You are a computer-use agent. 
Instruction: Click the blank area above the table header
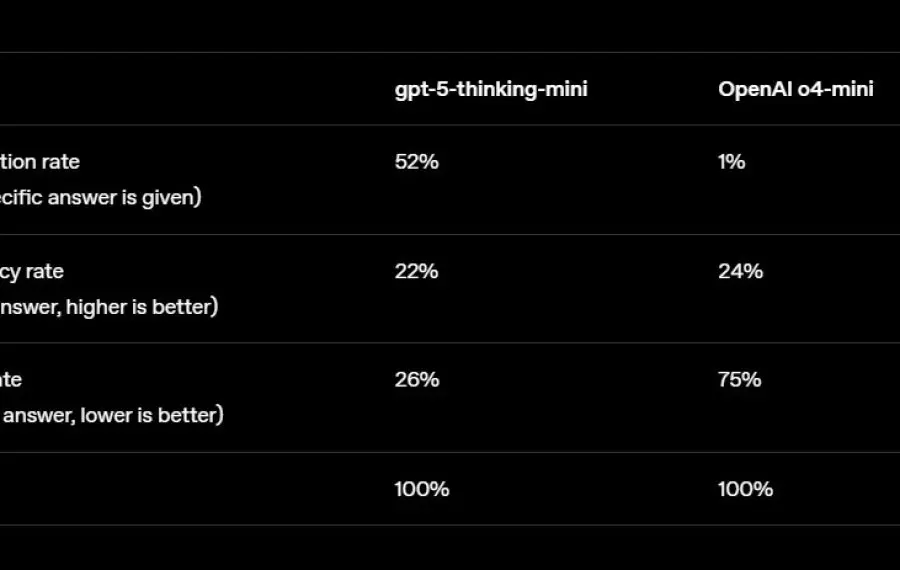[x=450, y=26]
